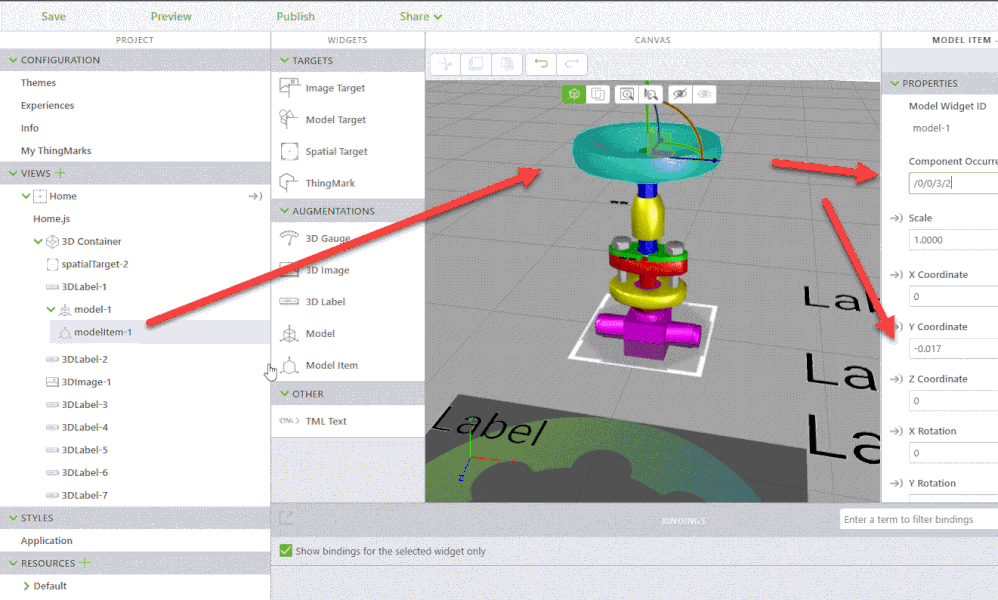Viewport: 998px width, 600px height.
Task: Open binding arrow next to Scale
Action: 896,218
